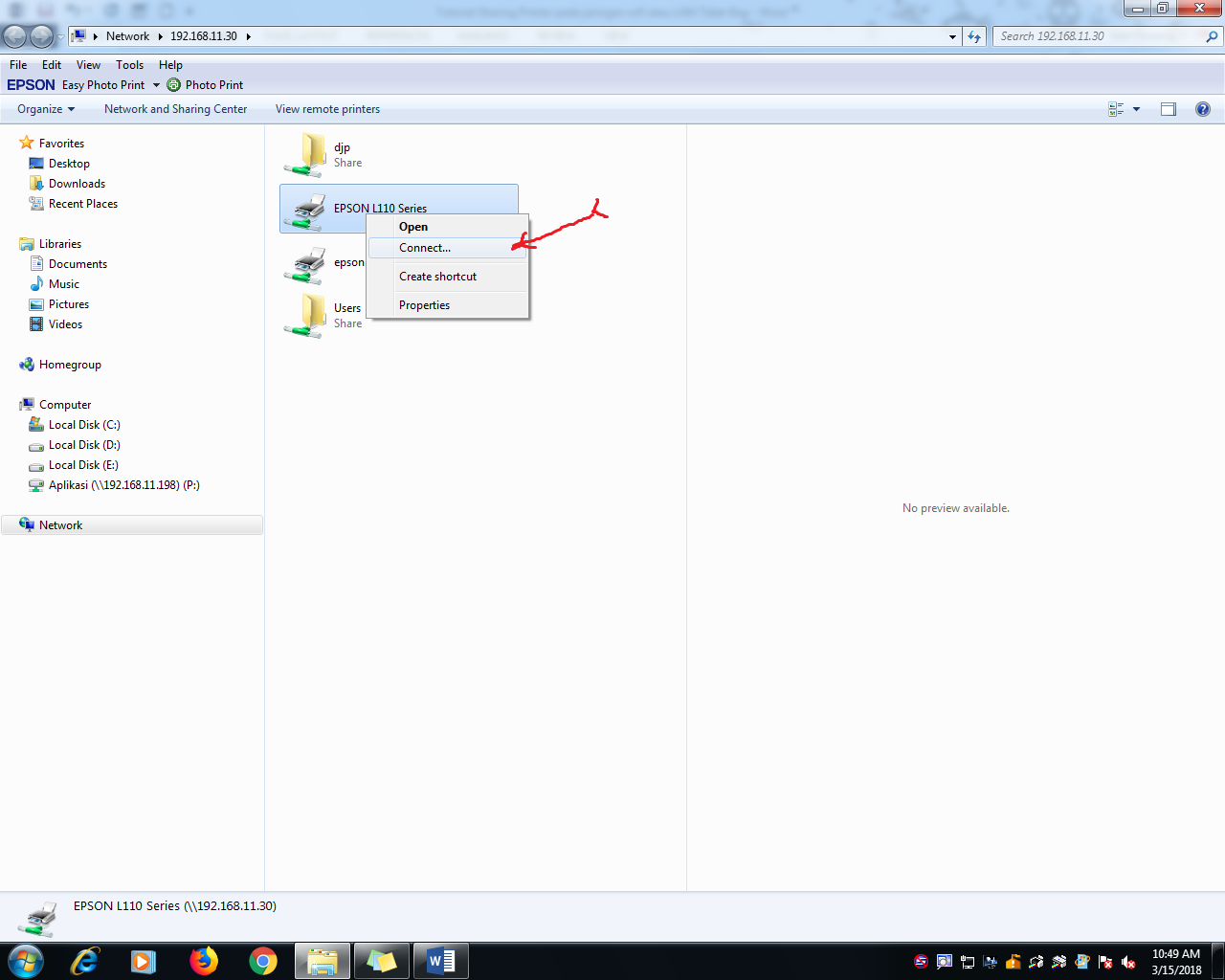Click Network and Sharing Center
Image resolution: width=1225 pixels, height=980 pixels.
click(175, 109)
